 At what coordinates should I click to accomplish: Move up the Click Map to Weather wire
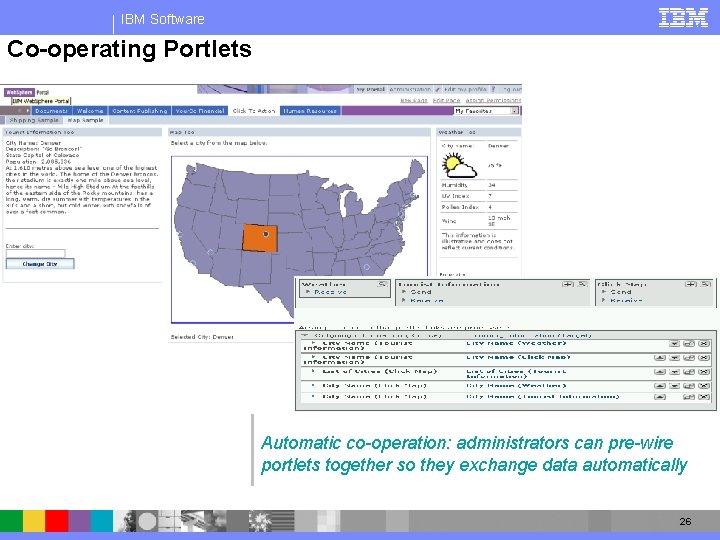tap(659, 386)
